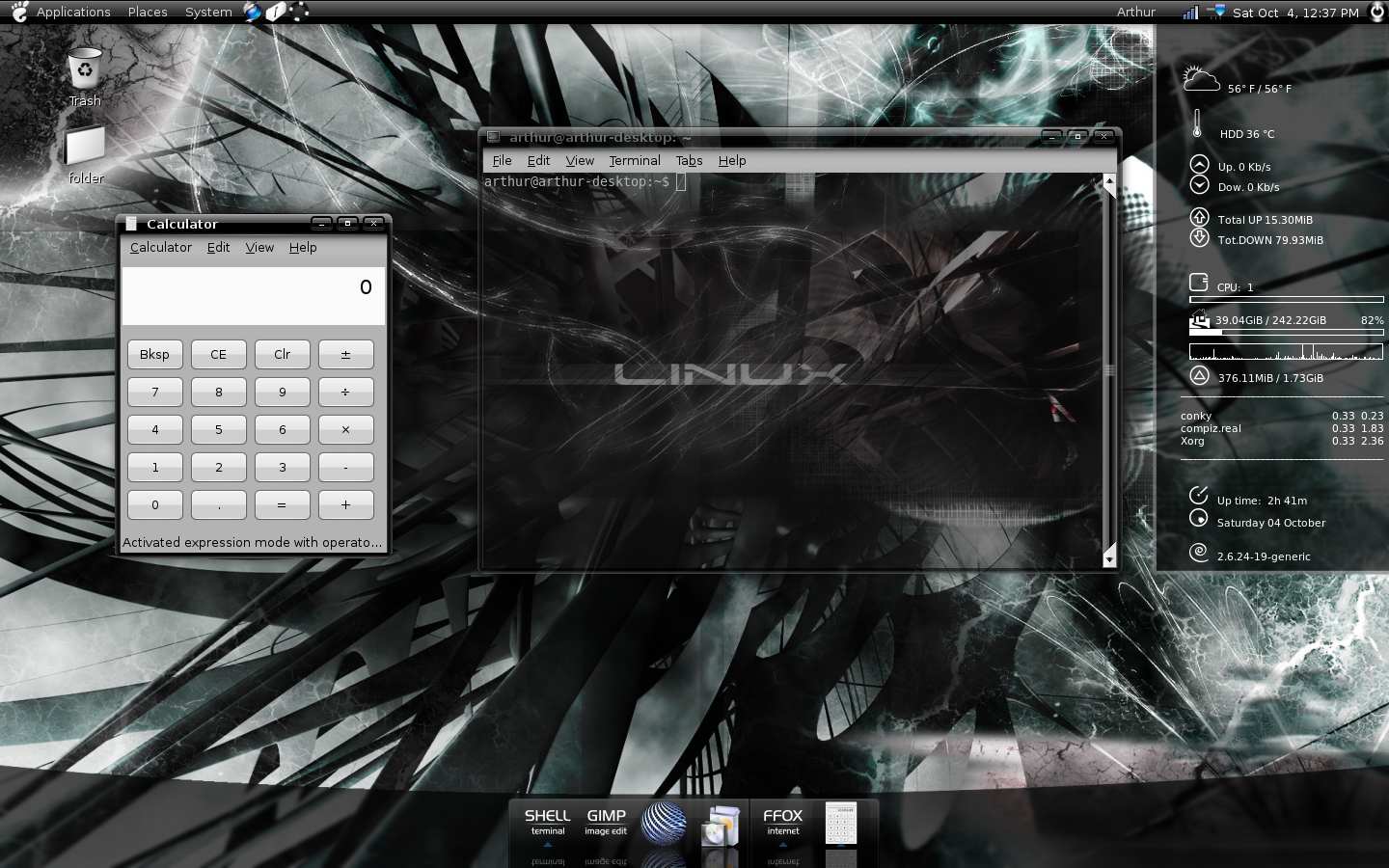The image size is (1389, 868).
Task: Click the decimal point button in Calculator
Action: pos(218,504)
